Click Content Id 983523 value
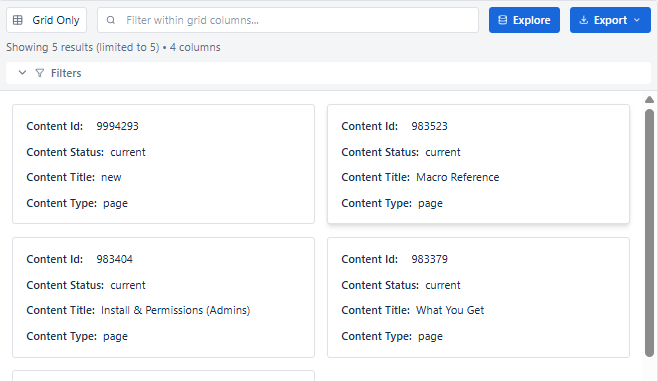 (429, 126)
